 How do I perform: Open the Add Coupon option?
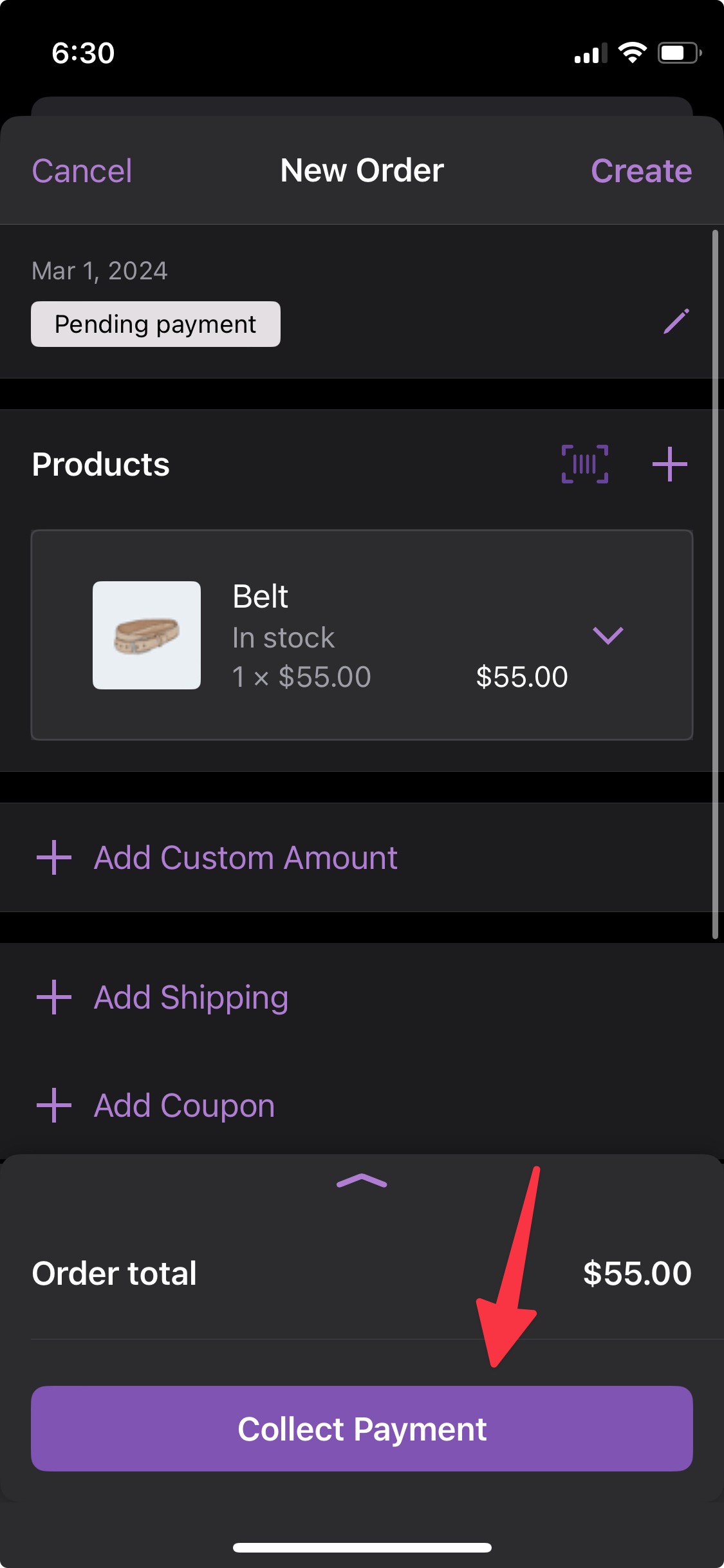185,1105
